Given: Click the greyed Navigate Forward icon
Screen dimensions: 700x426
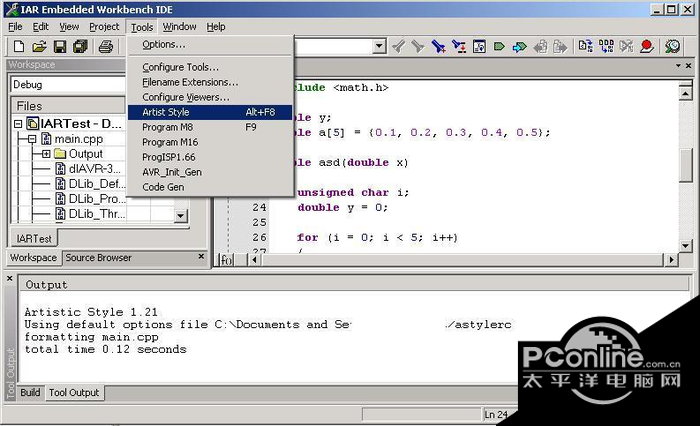Looking at the screenshot, I should pos(560,46).
